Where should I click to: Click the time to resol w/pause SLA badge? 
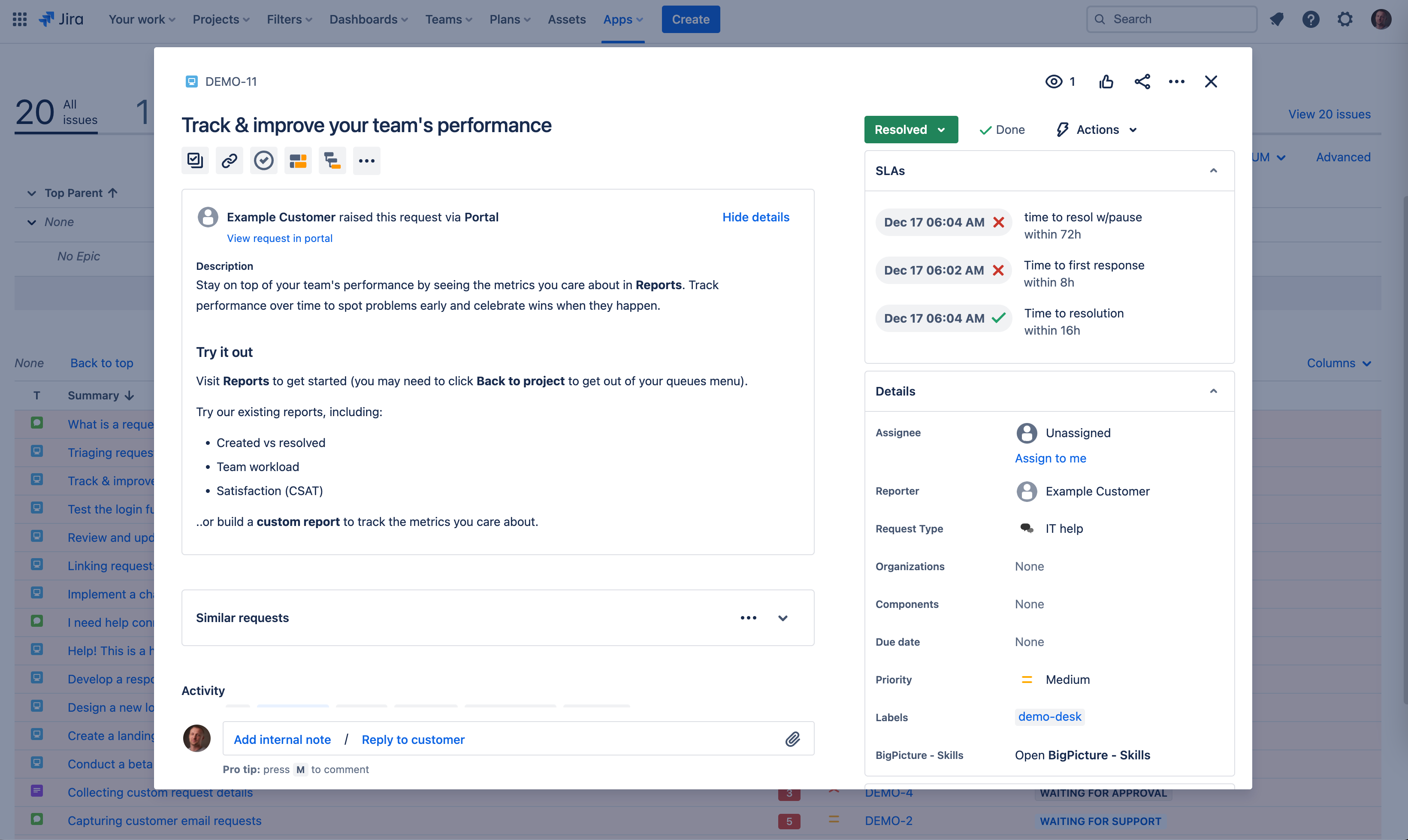pyautogui.click(x=943, y=222)
